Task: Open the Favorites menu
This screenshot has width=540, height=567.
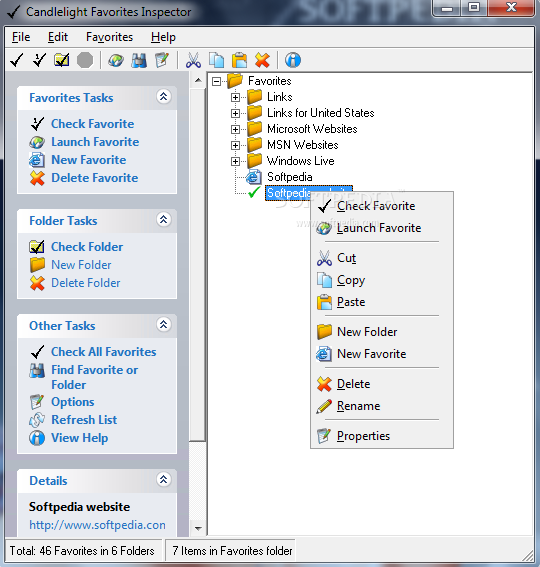Action: pos(109,37)
